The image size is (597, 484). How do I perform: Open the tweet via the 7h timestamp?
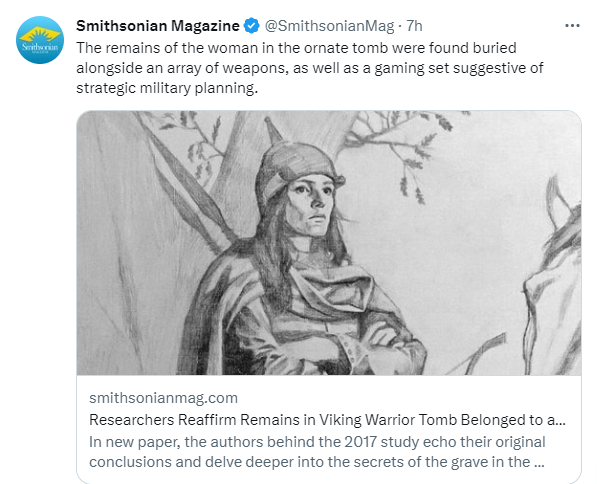pos(414,26)
